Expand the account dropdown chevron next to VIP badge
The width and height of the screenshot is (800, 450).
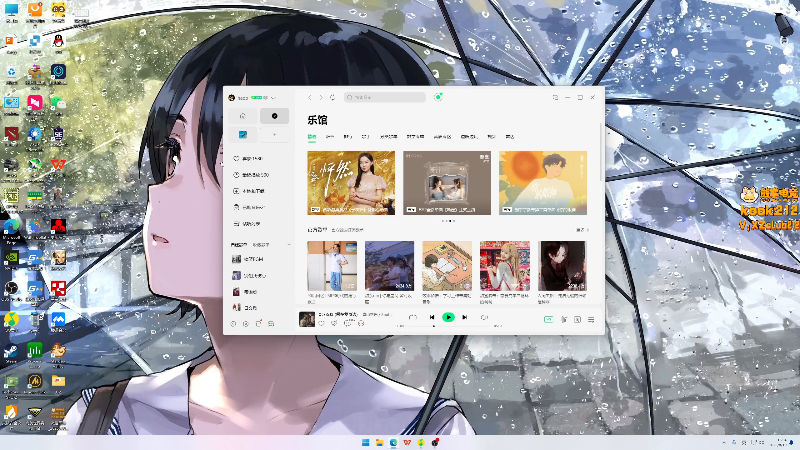(x=273, y=97)
